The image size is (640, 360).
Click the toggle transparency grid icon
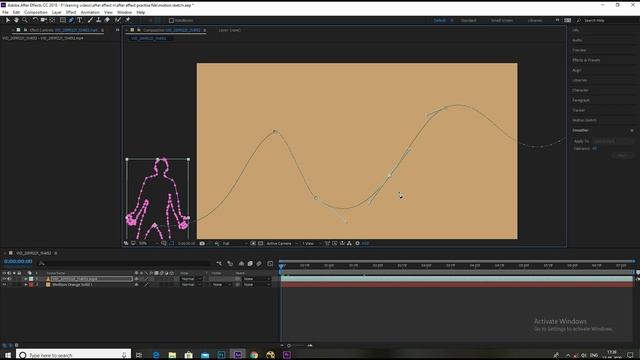tap(260, 243)
